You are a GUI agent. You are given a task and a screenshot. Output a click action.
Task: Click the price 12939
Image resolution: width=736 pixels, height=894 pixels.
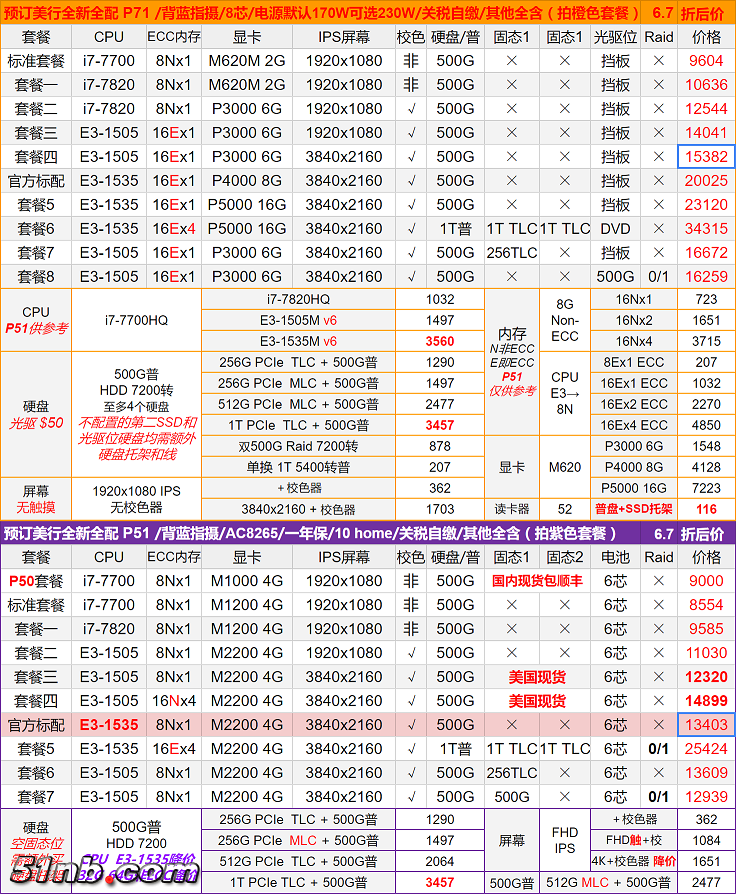(x=706, y=797)
